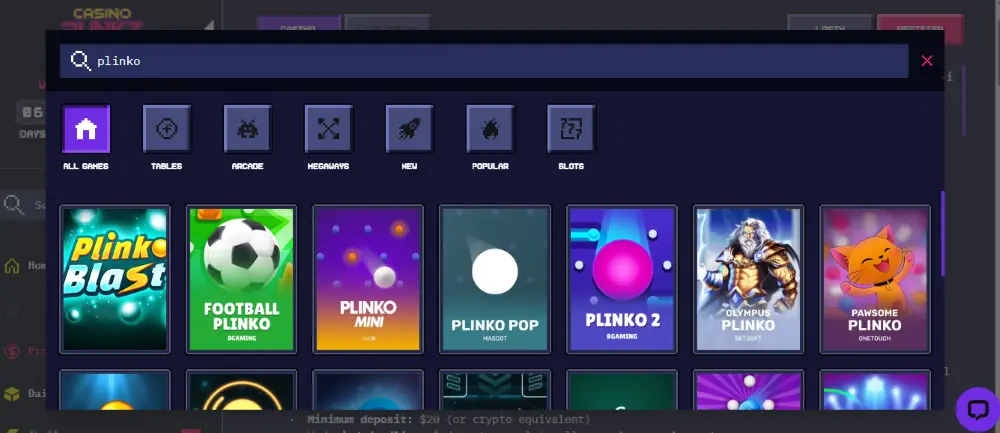Click the Register button behind the overlay
The height and width of the screenshot is (433, 1000).
click(920, 23)
